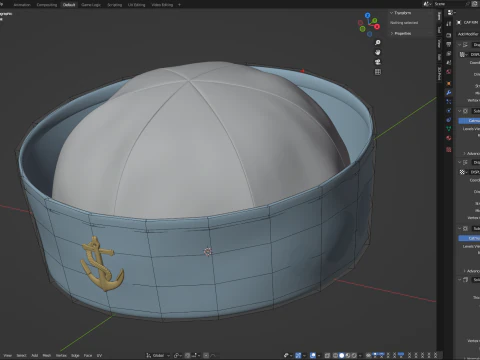Switch to the Compositing workspace tab
The image size is (480, 360).
click(47, 5)
